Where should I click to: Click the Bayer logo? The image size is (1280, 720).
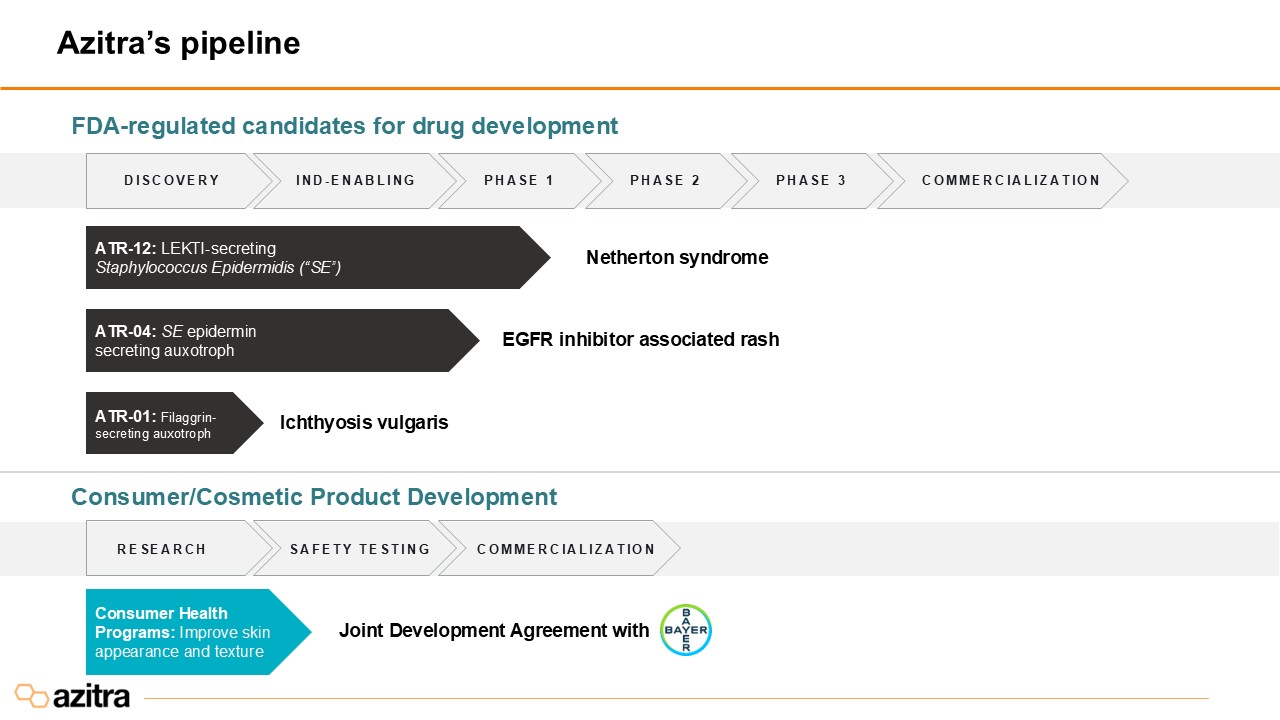tap(685, 630)
